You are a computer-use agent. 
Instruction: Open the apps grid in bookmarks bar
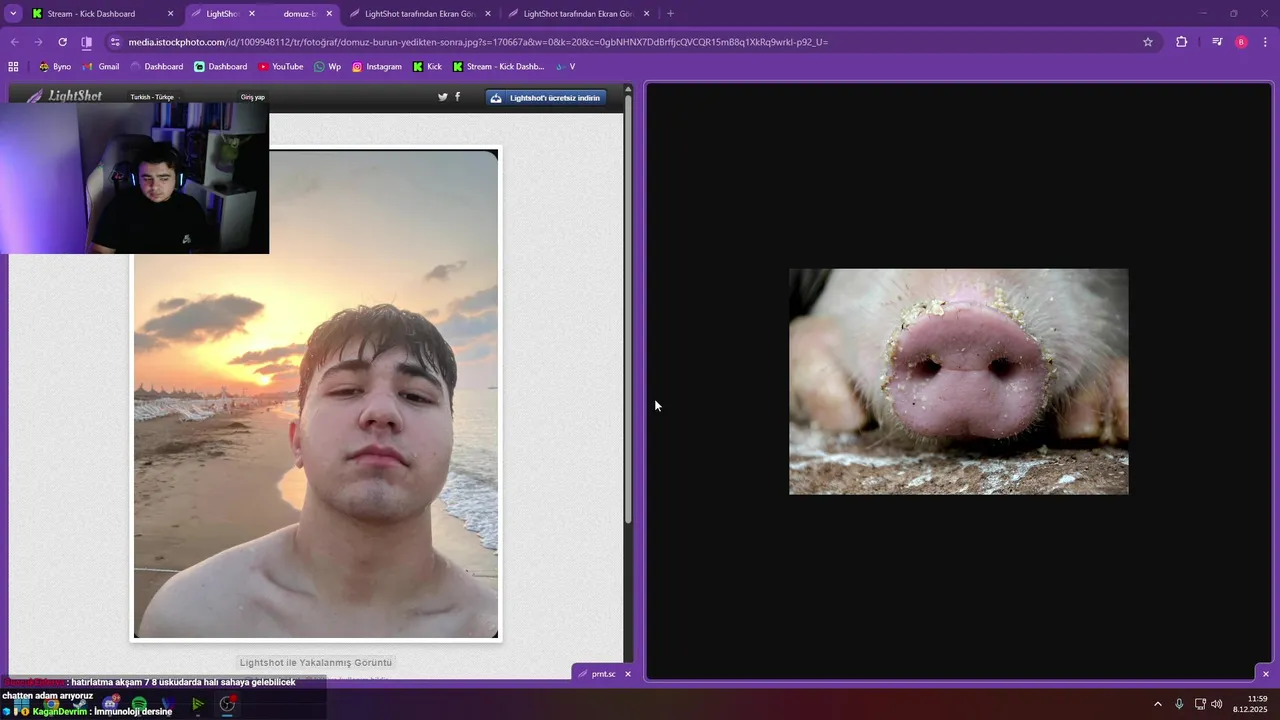pos(13,67)
